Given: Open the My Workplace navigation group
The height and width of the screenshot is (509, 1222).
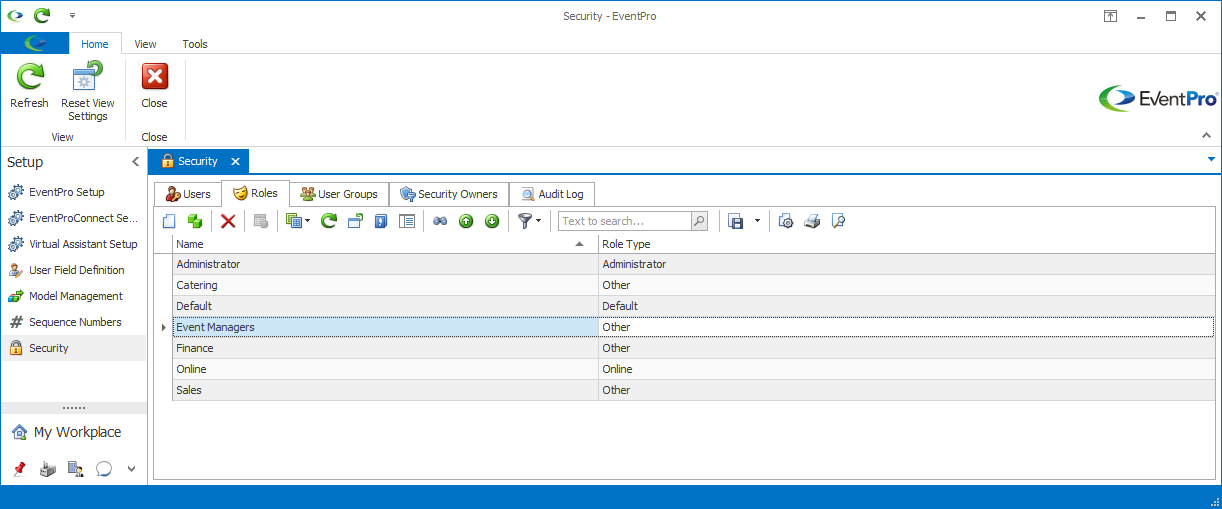Looking at the screenshot, I should tap(74, 432).
